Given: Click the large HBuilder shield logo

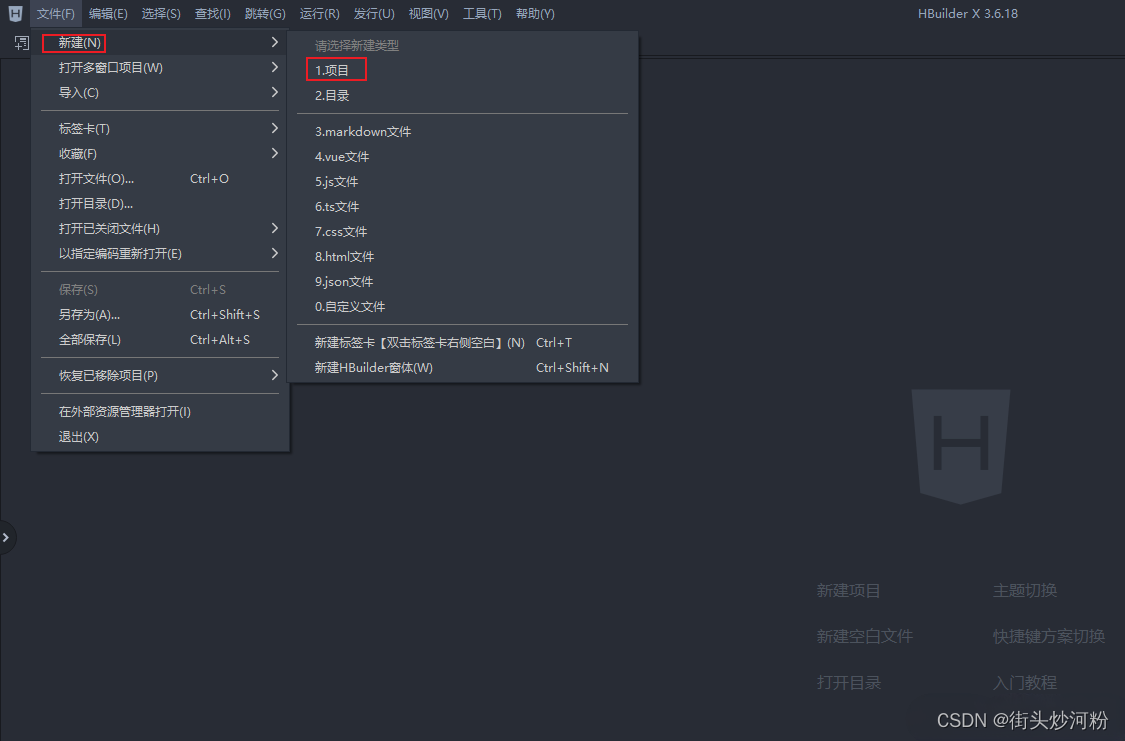Looking at the screenshot, I should pos(960,446).
